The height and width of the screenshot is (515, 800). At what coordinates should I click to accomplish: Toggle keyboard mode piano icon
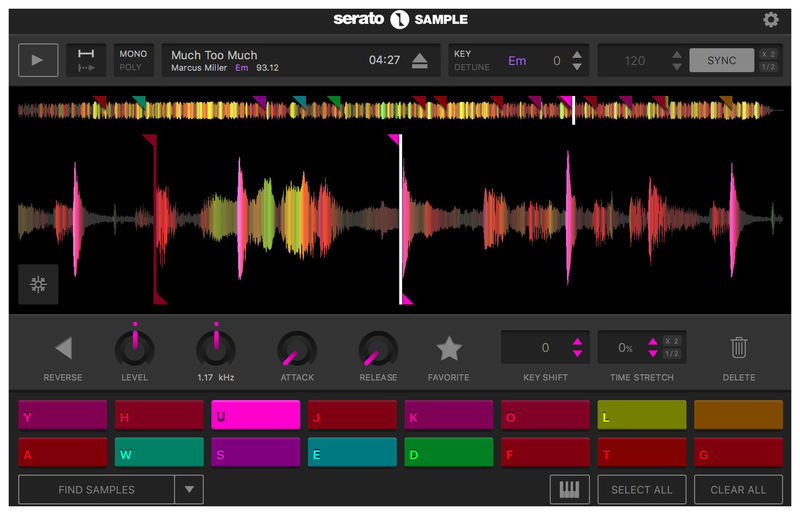click(569, 489)
